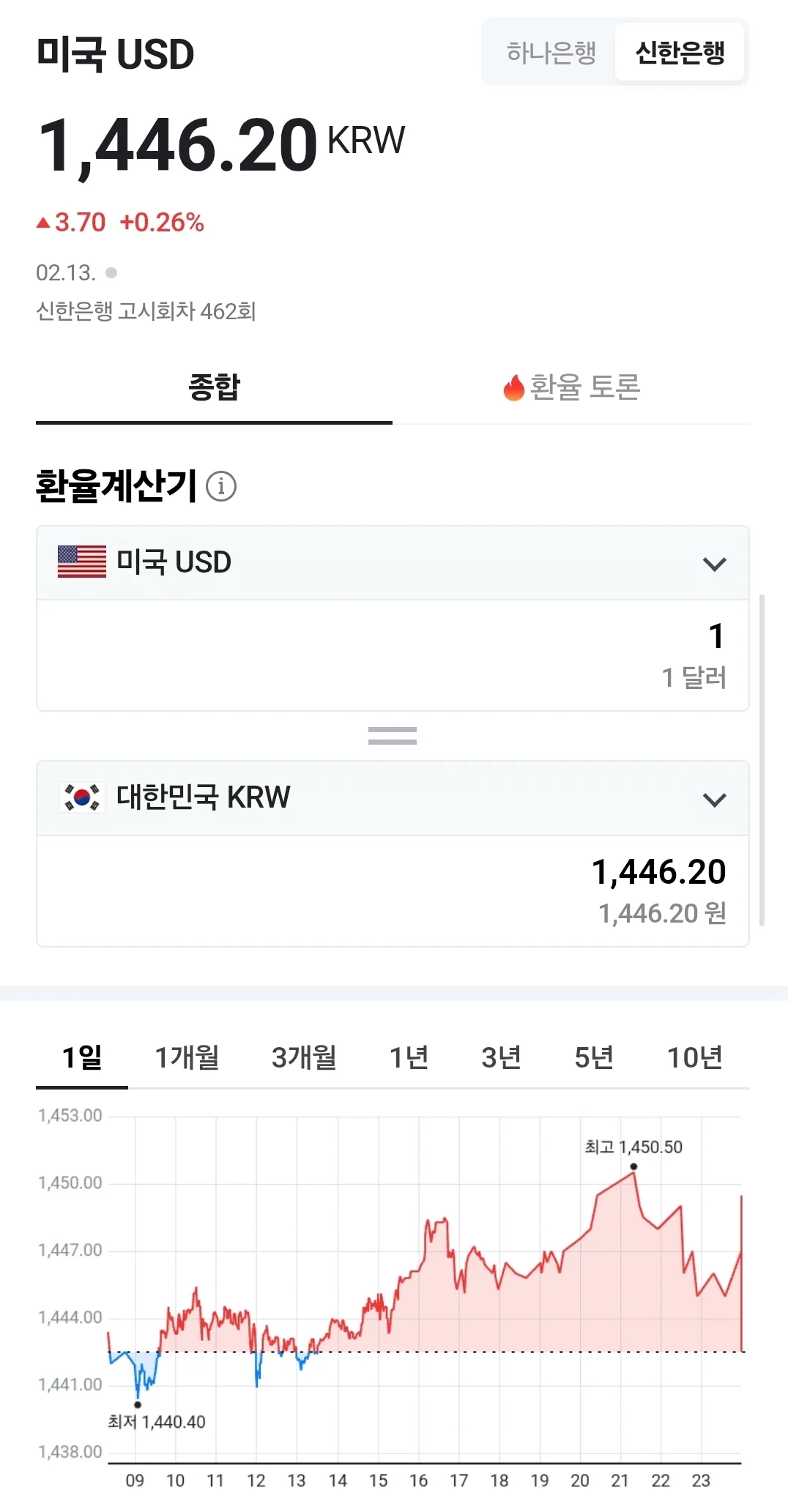The width and height of the screenshot is (788, 1512).
Task: Open the exchange calculator info icon
Action: (x=221, y=486)
